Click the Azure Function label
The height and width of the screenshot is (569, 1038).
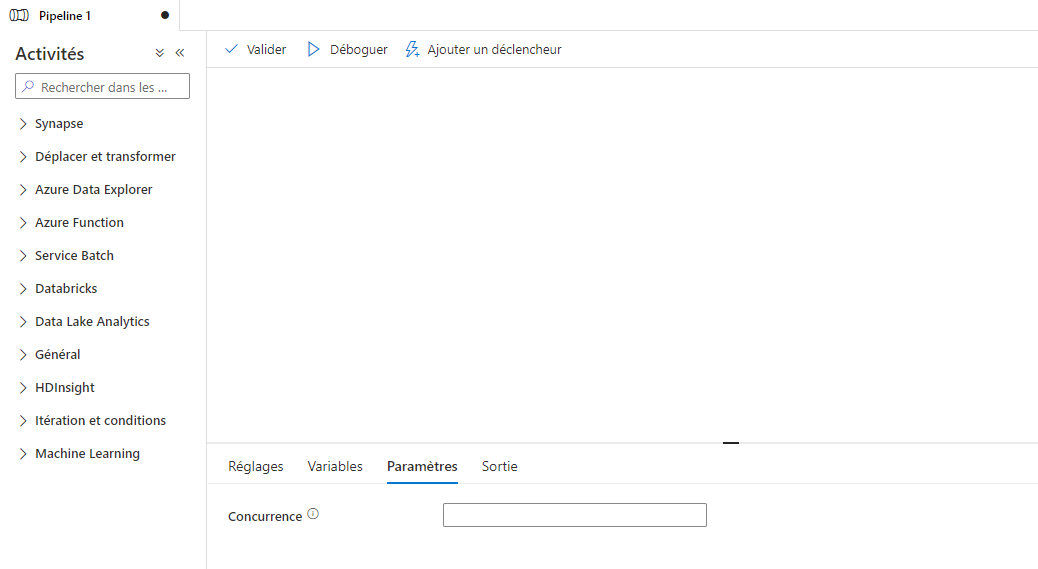point(79,223)
